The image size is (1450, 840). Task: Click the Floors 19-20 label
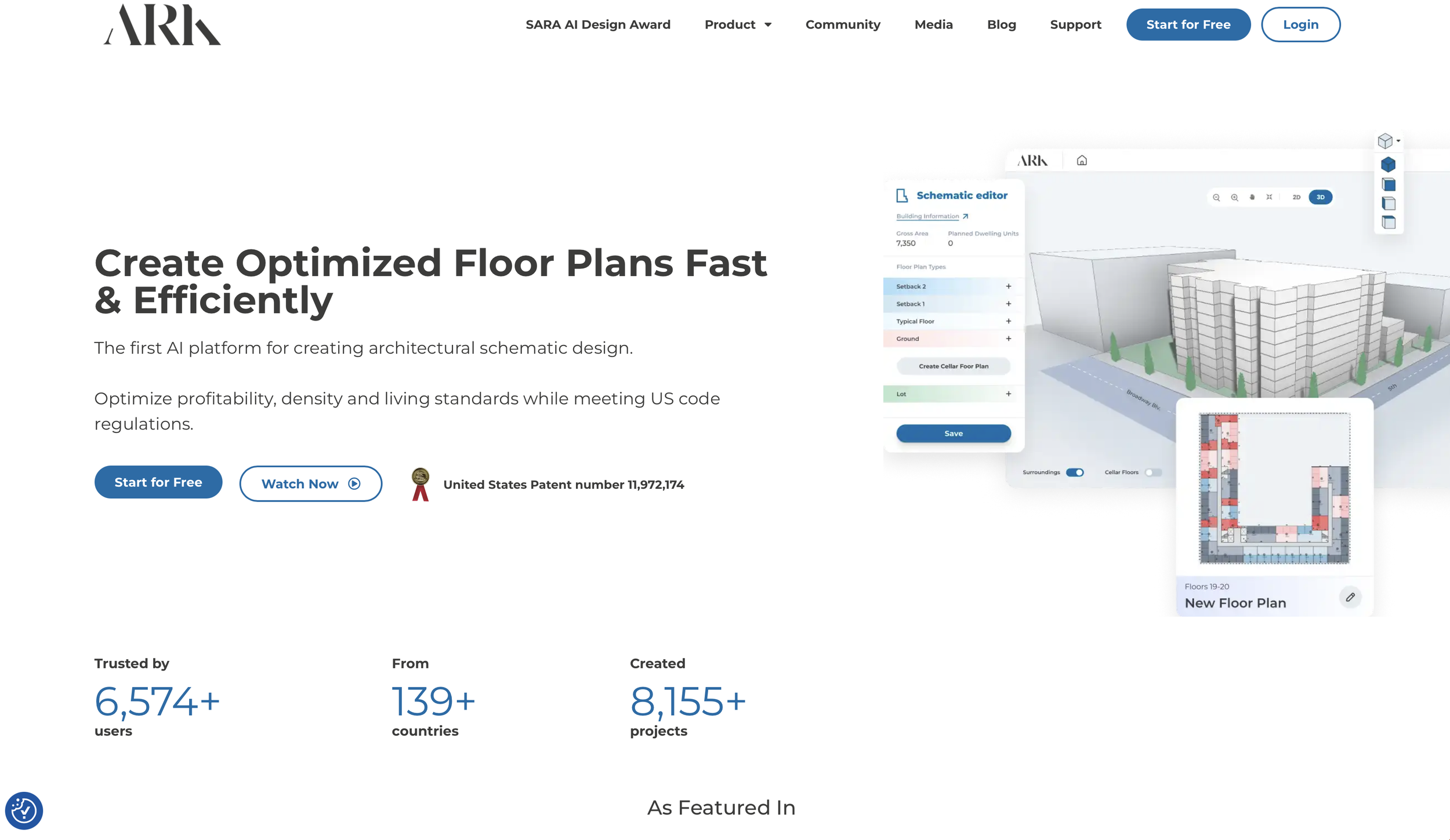pos(1207,587)
